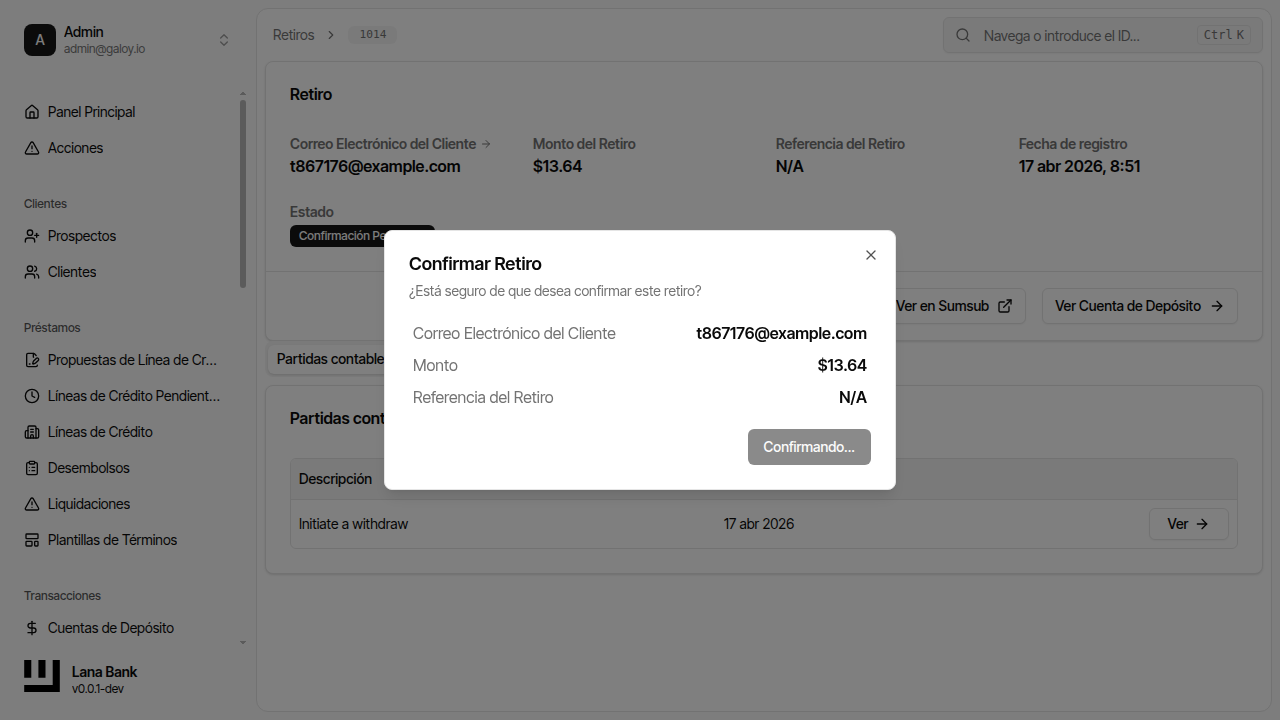
Task: Open Líneas de Crédito Pendientes page
Action: pos(133,396)
